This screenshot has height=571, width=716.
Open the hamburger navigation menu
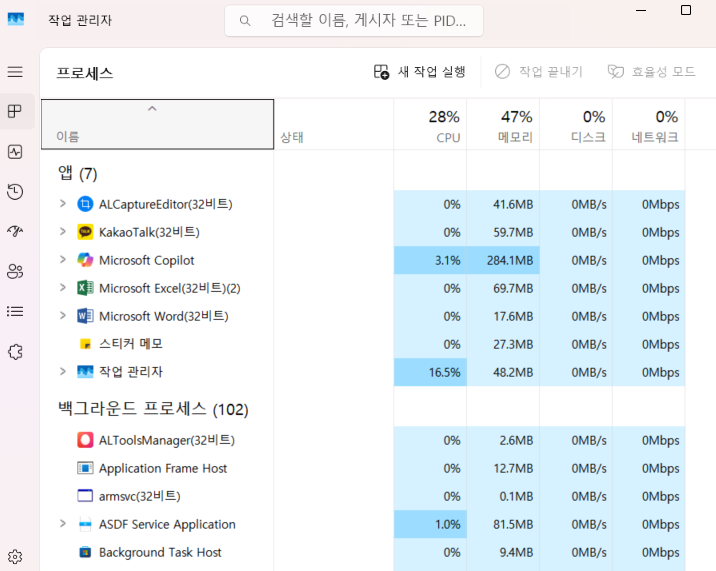click(15, 72)
